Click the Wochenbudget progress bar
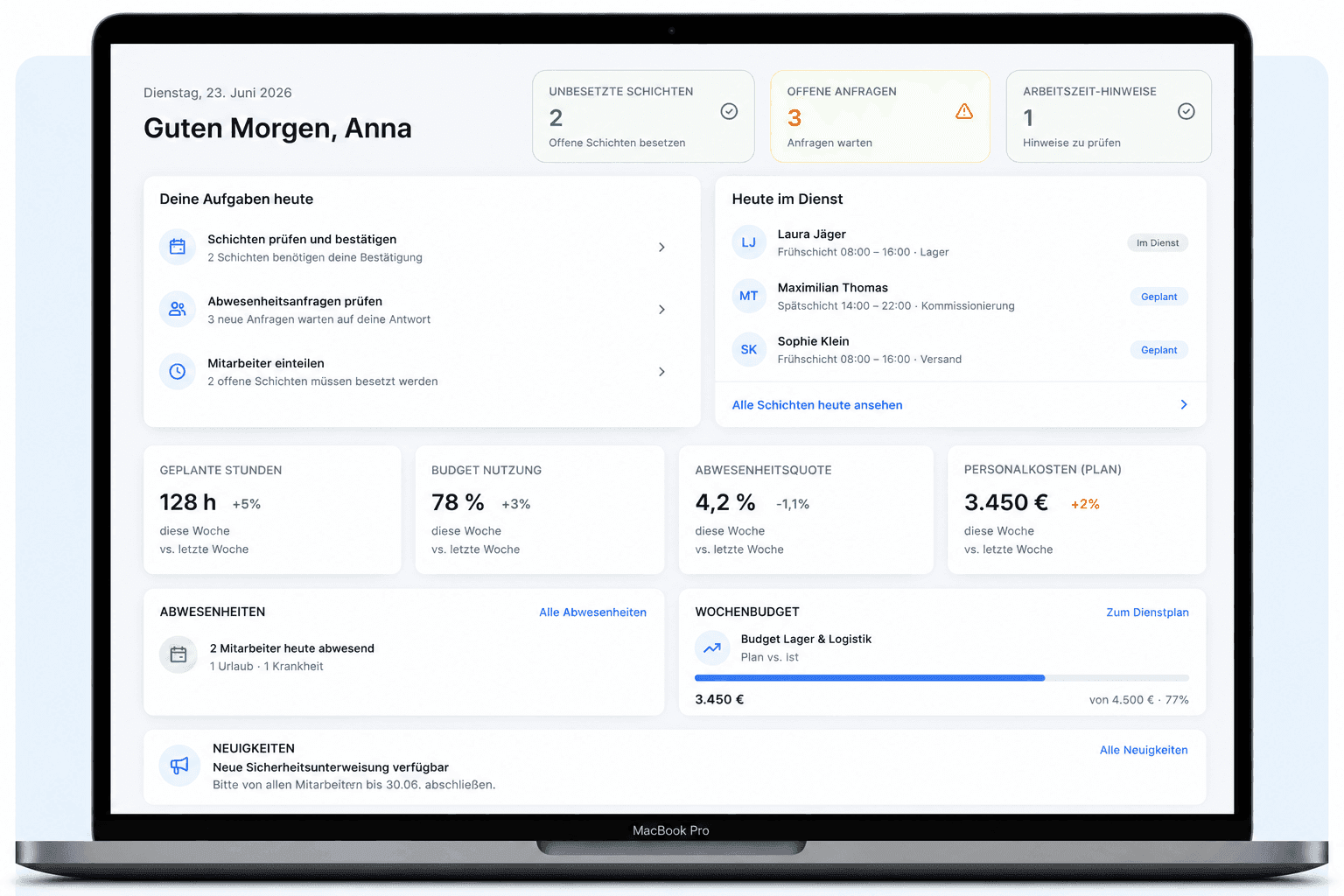 941,678
